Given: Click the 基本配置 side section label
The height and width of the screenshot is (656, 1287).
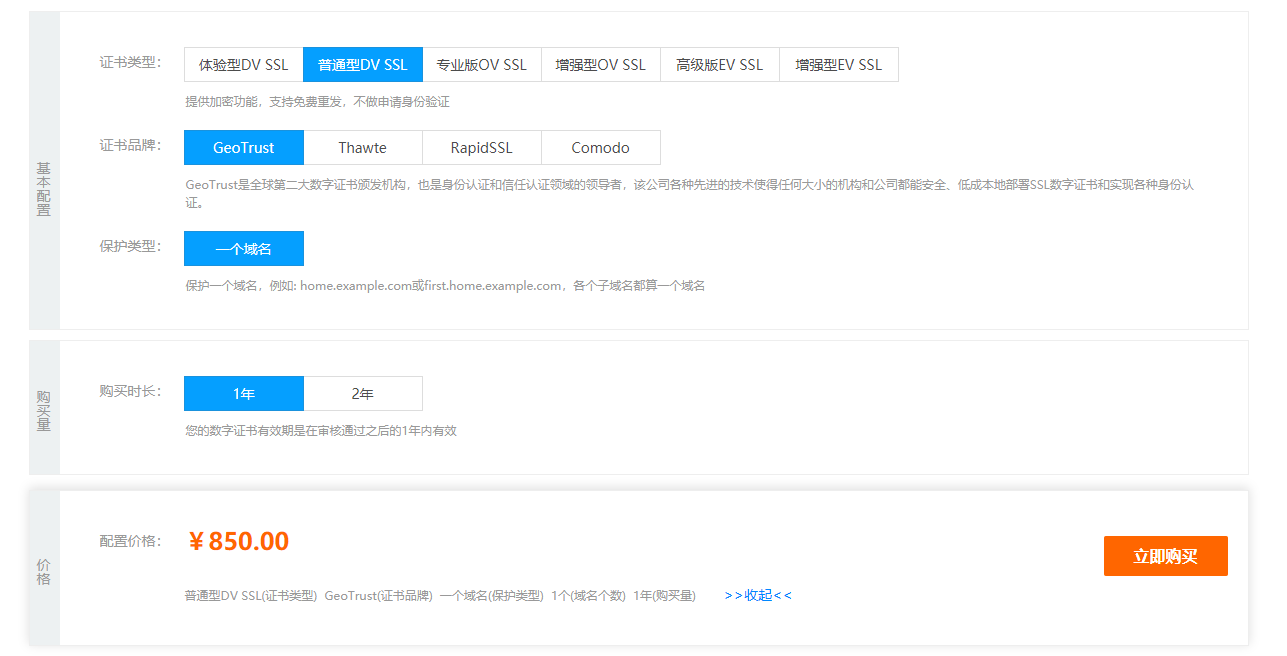Looking at the screenshot, I should (44, 189).
